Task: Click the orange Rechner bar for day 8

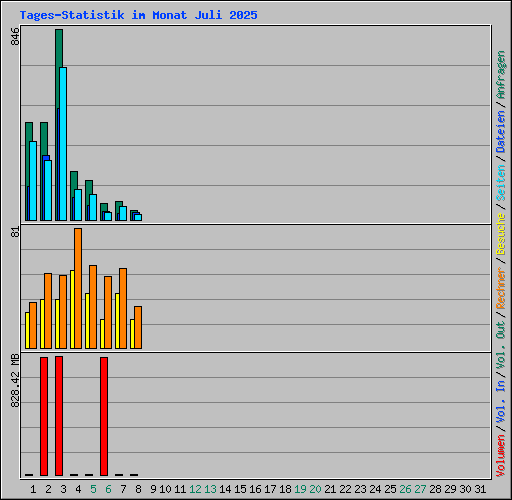Action: coord(138,327)
